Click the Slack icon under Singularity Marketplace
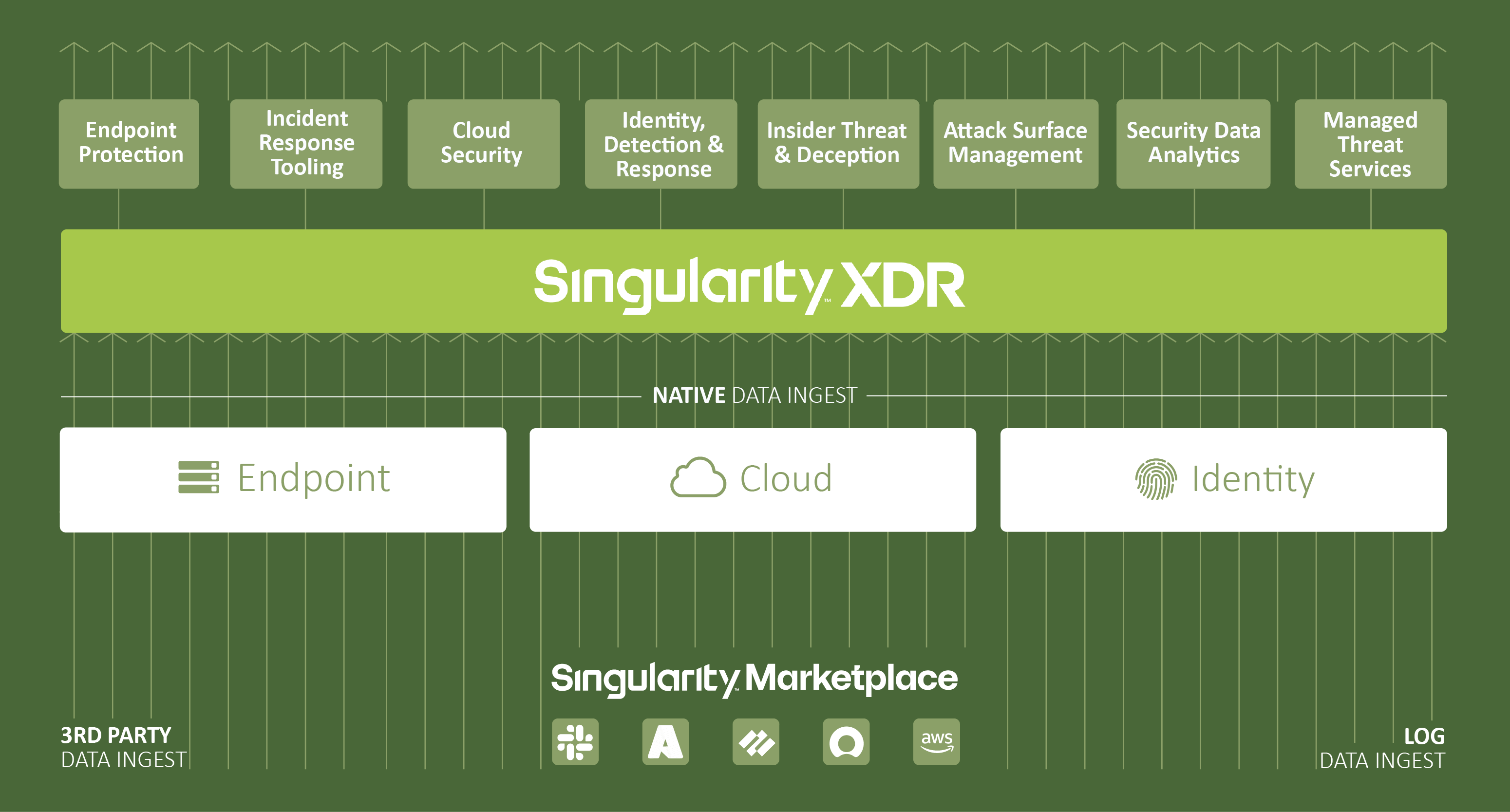 coord(575,742)
